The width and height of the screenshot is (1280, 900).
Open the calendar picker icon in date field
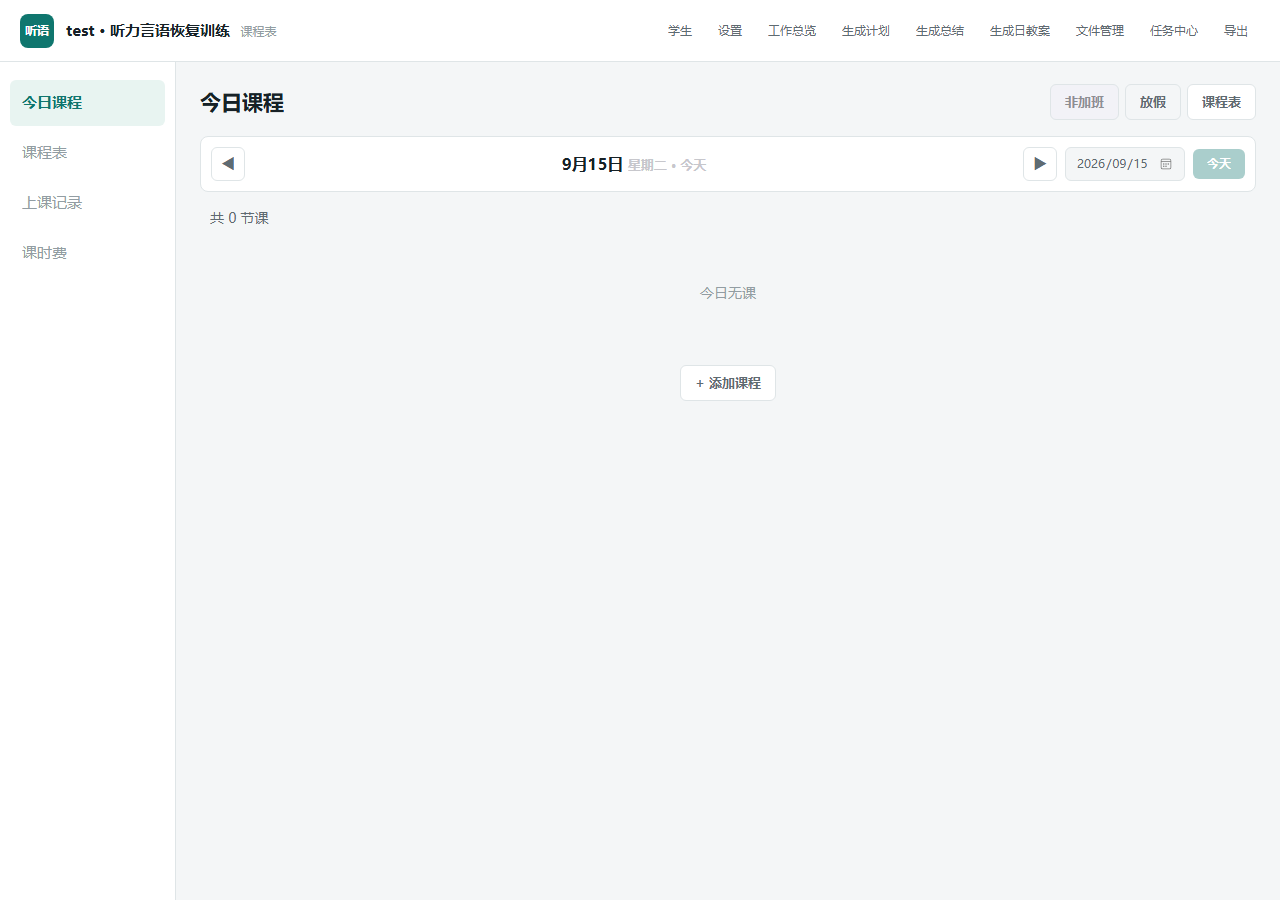[1166, 164]
